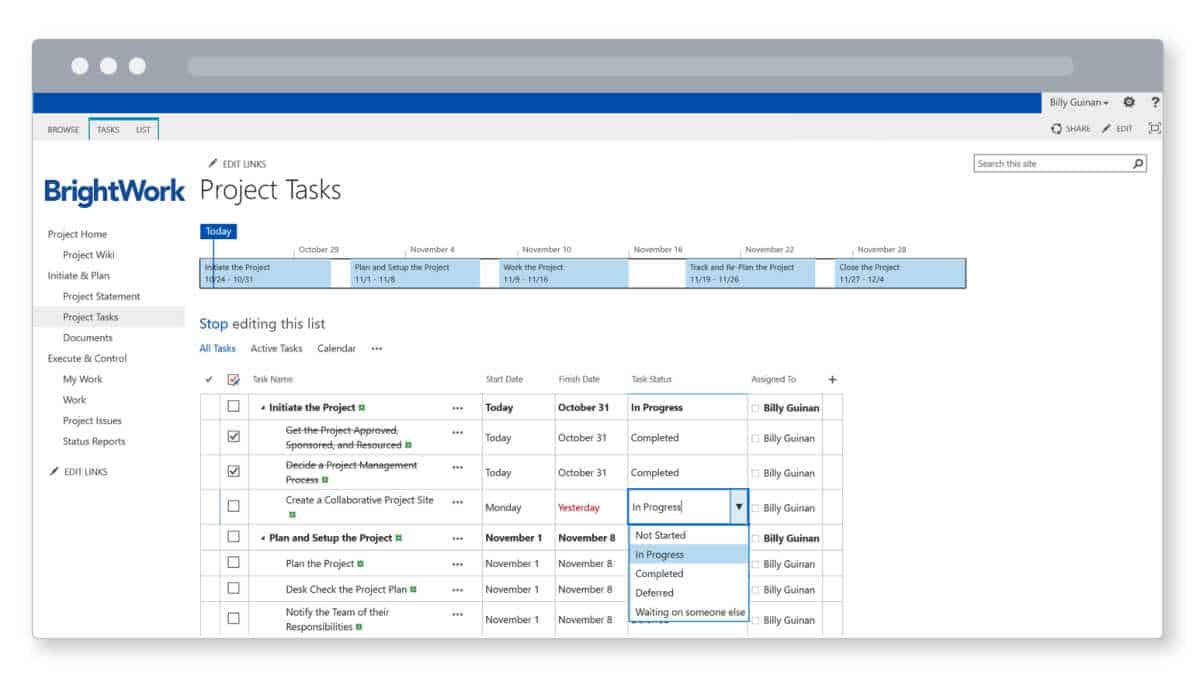Open the settings gear icon

1129,102
